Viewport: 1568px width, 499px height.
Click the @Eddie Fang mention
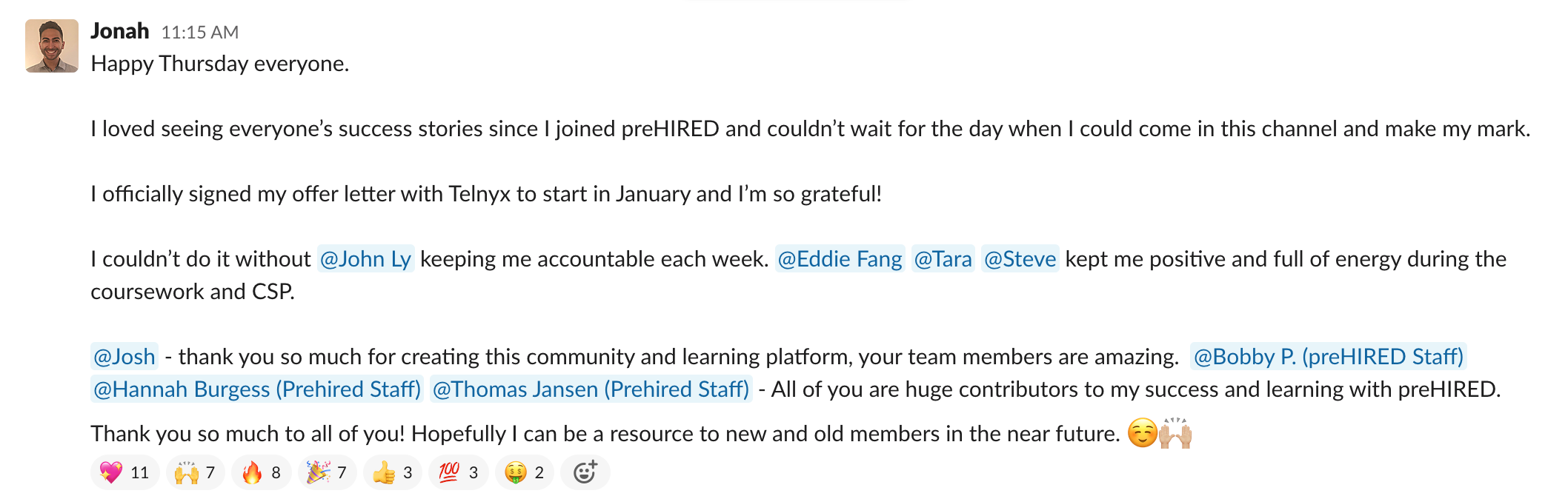coord(840,259)
